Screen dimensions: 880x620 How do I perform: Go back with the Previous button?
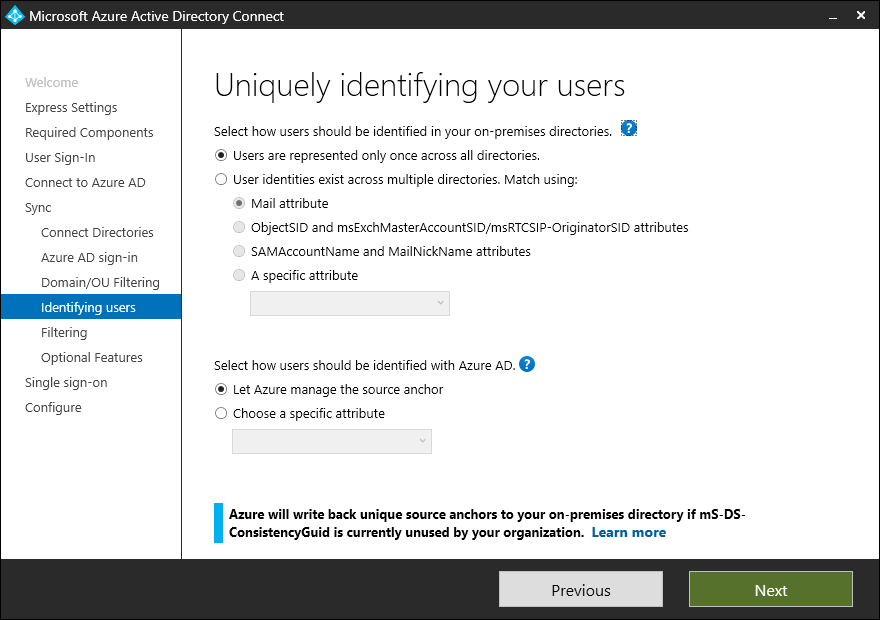click(580, 590)
